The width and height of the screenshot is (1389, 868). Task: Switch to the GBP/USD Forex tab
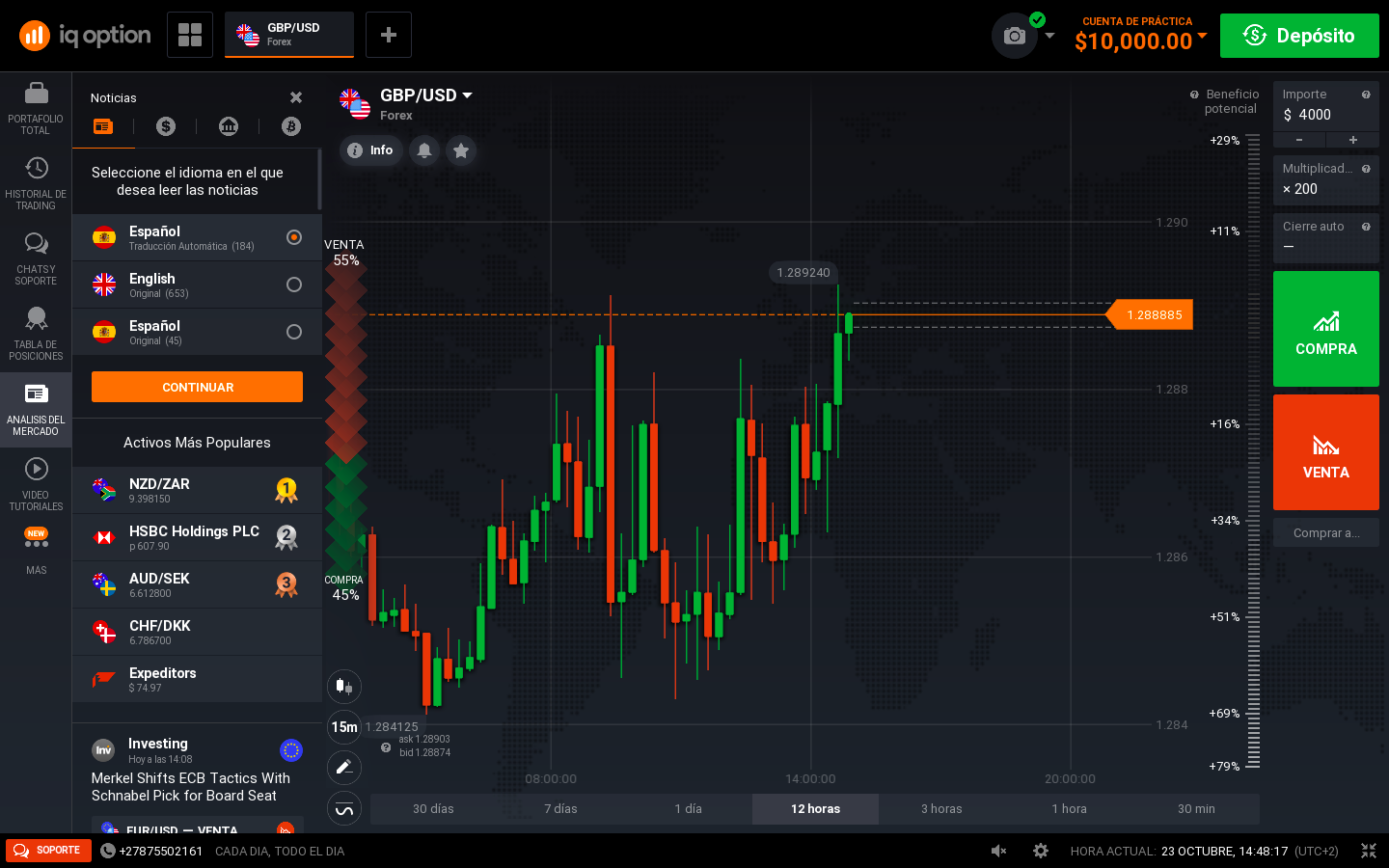[x=289, y=35]
